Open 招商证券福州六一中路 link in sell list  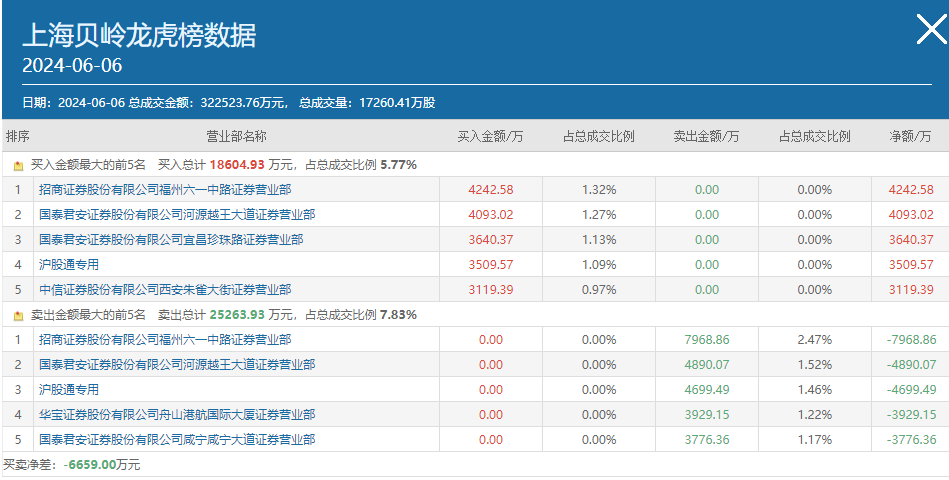pyautogui.click(x=165, y=340)
